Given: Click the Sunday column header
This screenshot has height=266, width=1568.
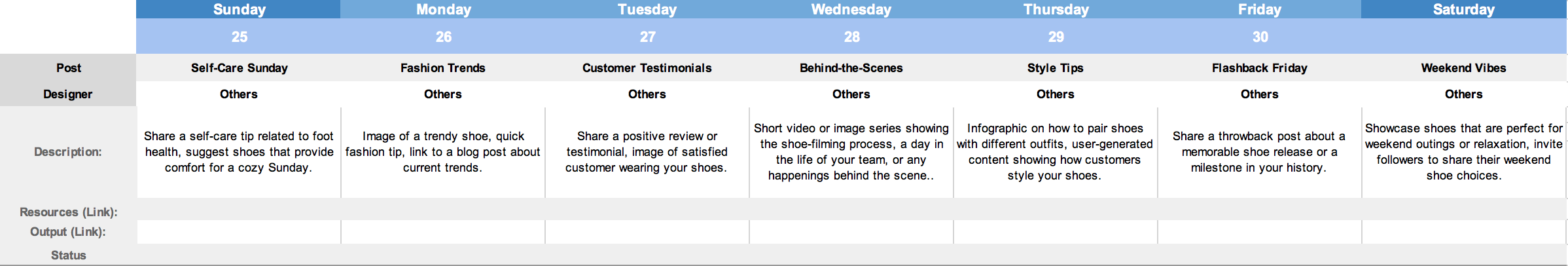Looking at the screenshot, I should 239,9.
